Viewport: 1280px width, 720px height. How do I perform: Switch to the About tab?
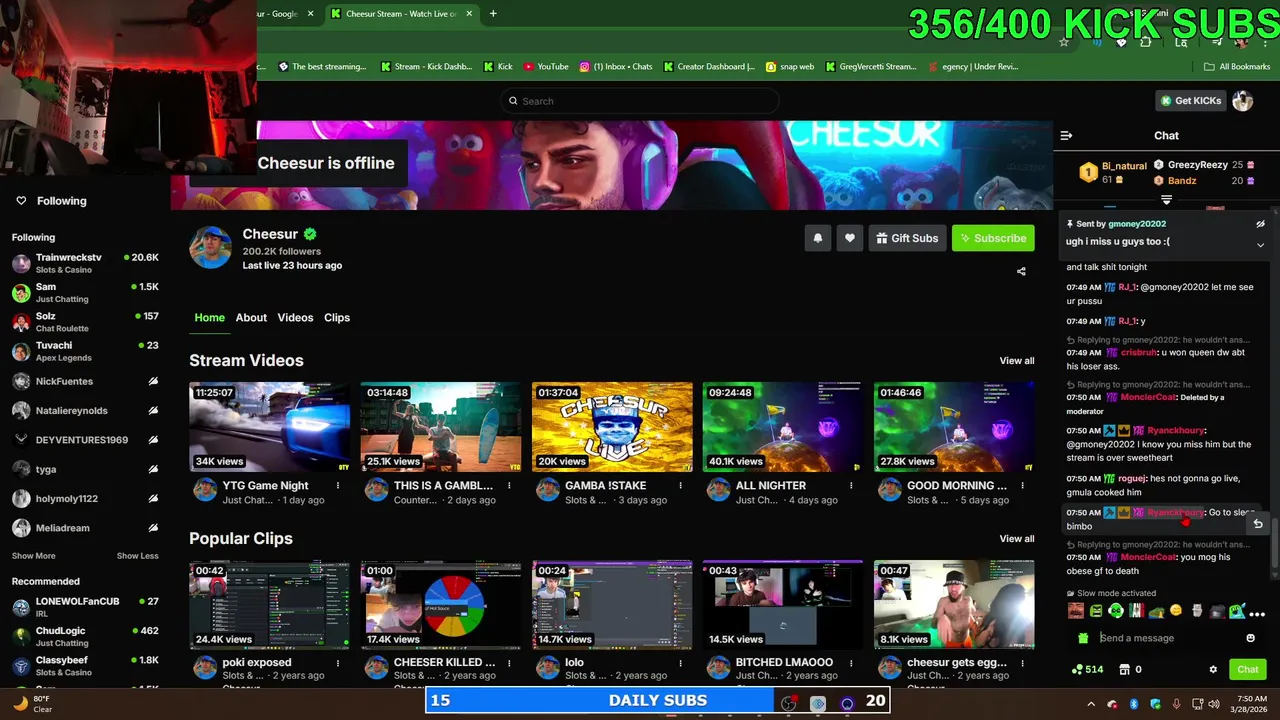tap(251, 318)
